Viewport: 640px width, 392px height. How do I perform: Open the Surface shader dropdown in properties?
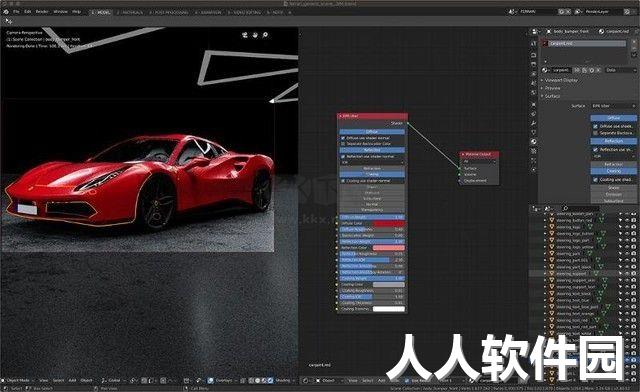tap(613, 106)
